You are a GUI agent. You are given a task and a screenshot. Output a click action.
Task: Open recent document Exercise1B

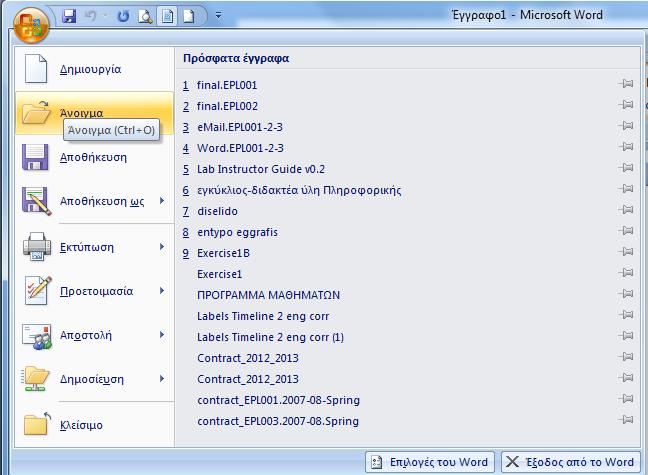pos(223,253)
